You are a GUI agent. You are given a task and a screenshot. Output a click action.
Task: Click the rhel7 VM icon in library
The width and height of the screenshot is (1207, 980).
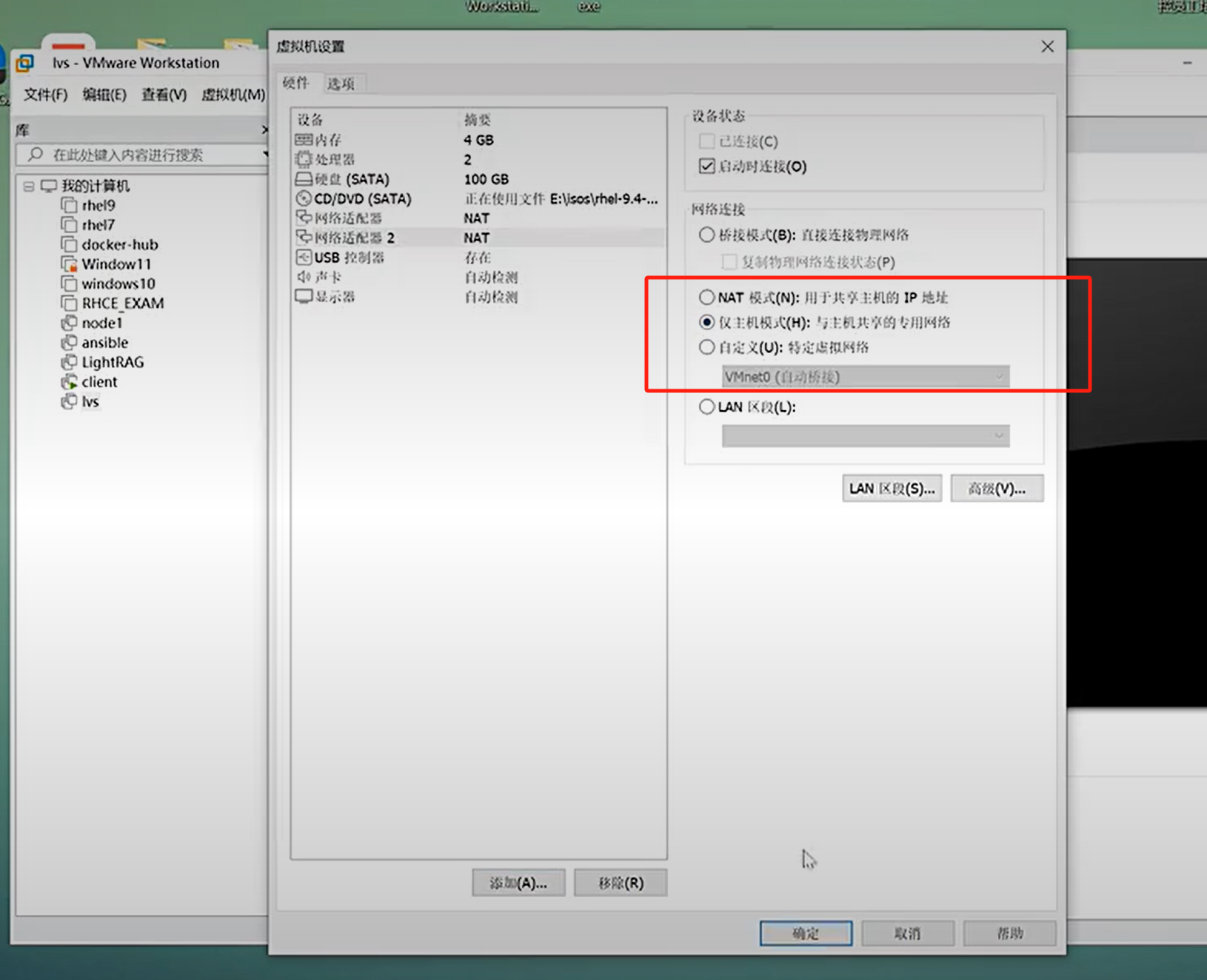69,224
